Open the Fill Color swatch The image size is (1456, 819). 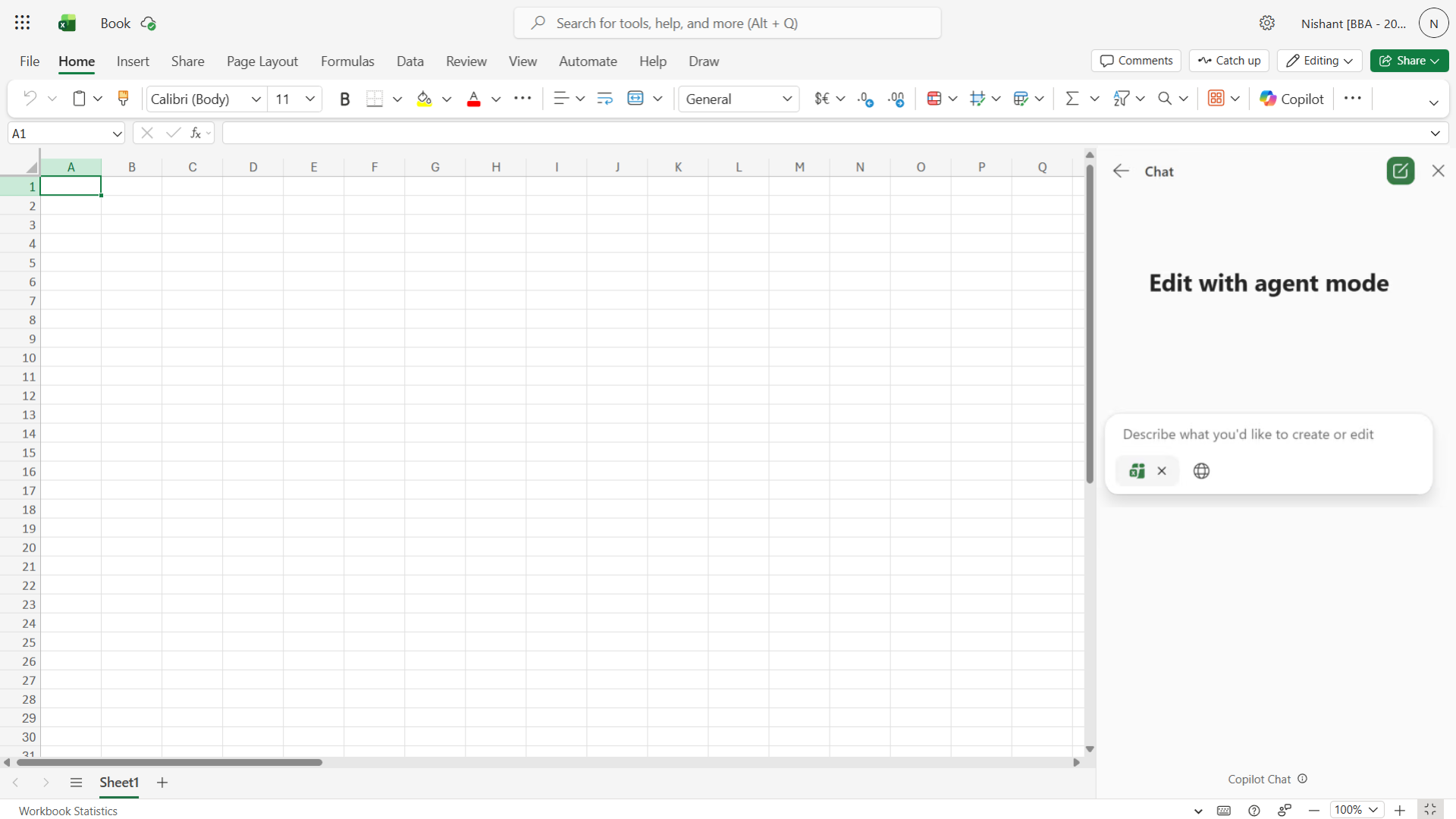pyautogui.click(x=424, y=99)
